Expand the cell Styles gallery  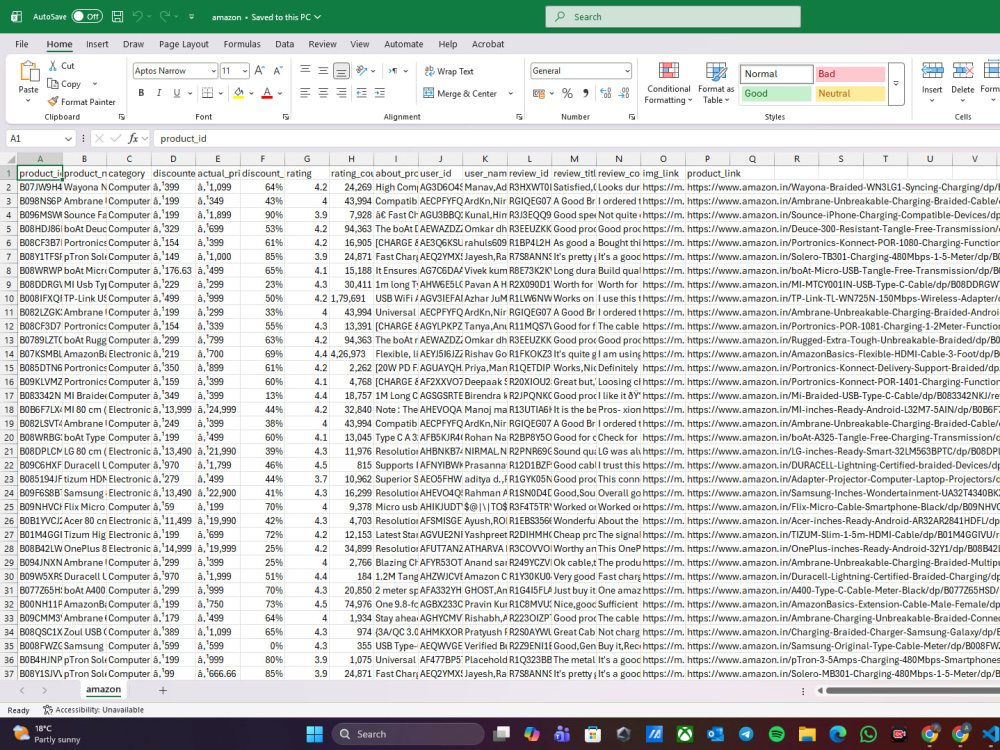tap(896, 84)
